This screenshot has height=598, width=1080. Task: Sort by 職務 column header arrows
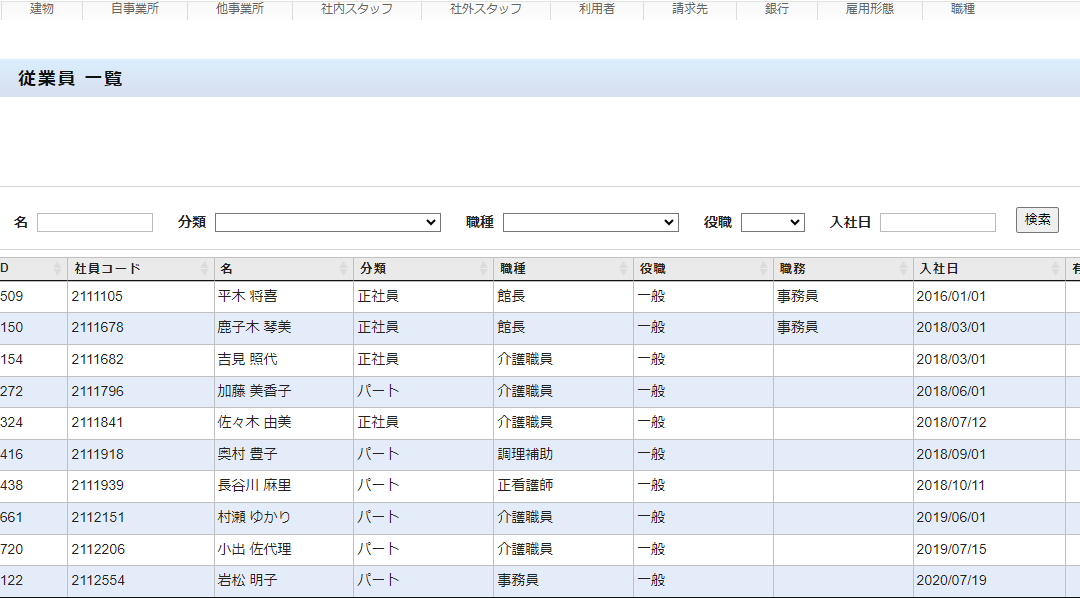coord(903,269)
